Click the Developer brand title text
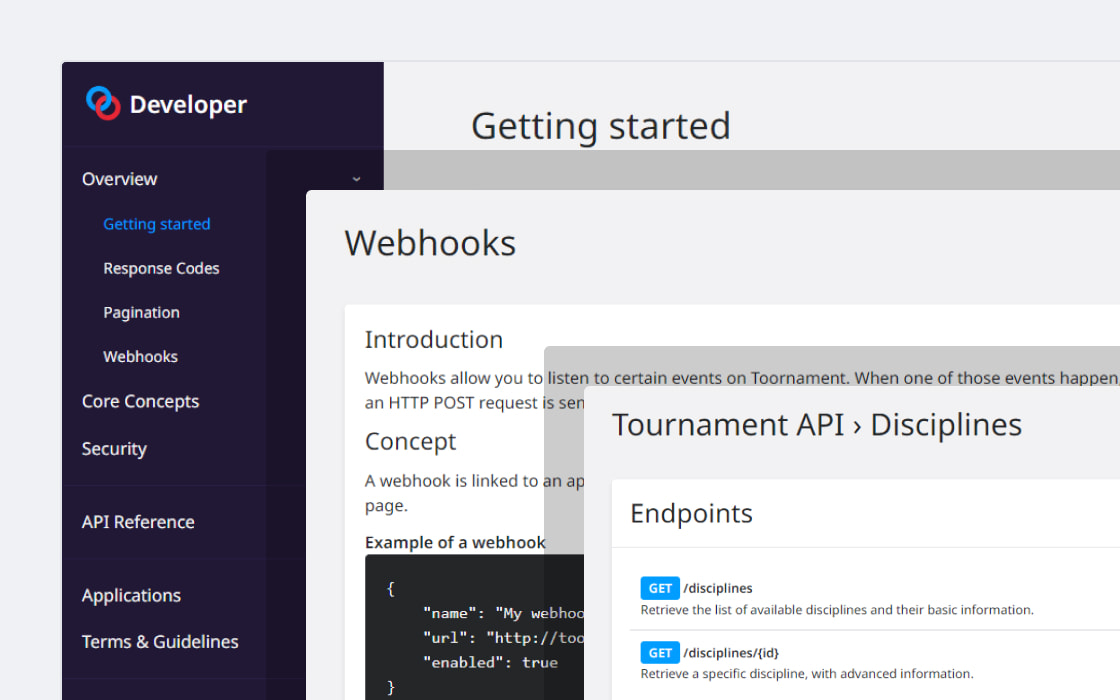The width and height of the screenshot is (1120, 700). (x=188, y=105)
